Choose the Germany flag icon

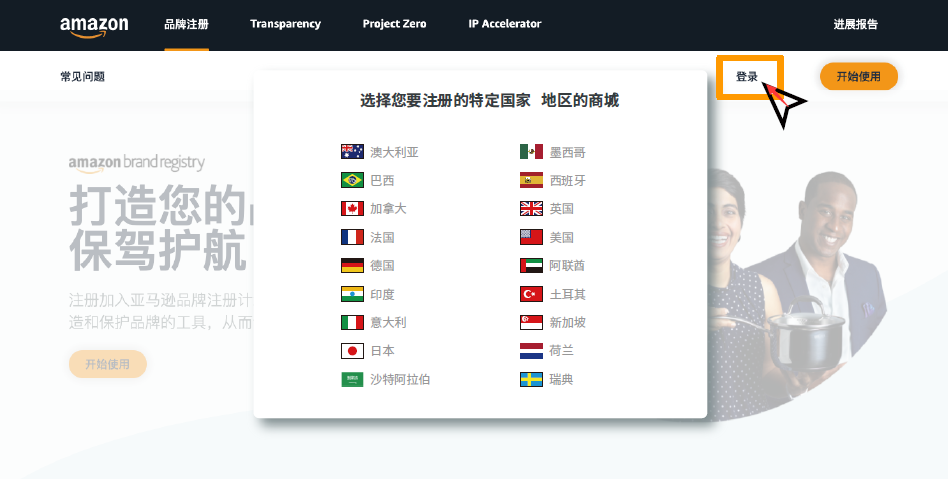click(352, 266)
